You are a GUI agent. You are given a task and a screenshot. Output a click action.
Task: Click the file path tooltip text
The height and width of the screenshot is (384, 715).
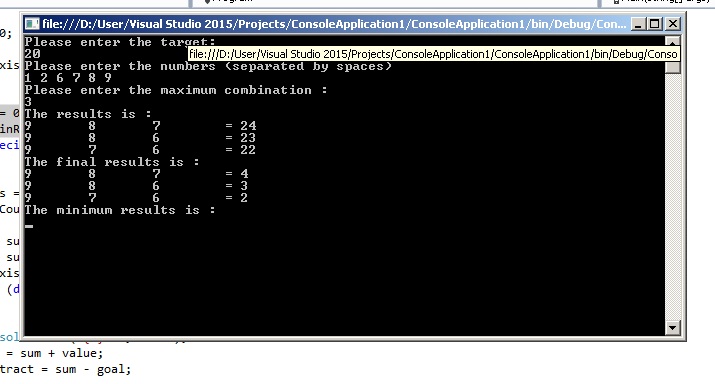(433, 54)
